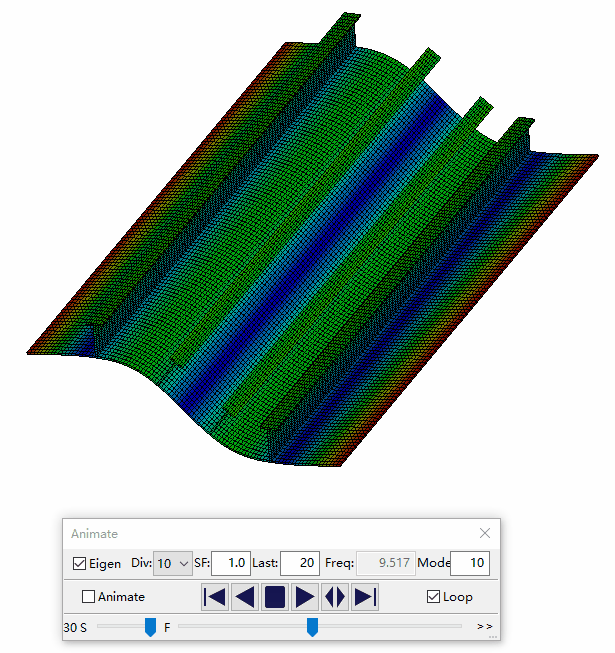This screenshot has width=615, height=653.
Task: Play animation forward
Action: coord(305,597)
